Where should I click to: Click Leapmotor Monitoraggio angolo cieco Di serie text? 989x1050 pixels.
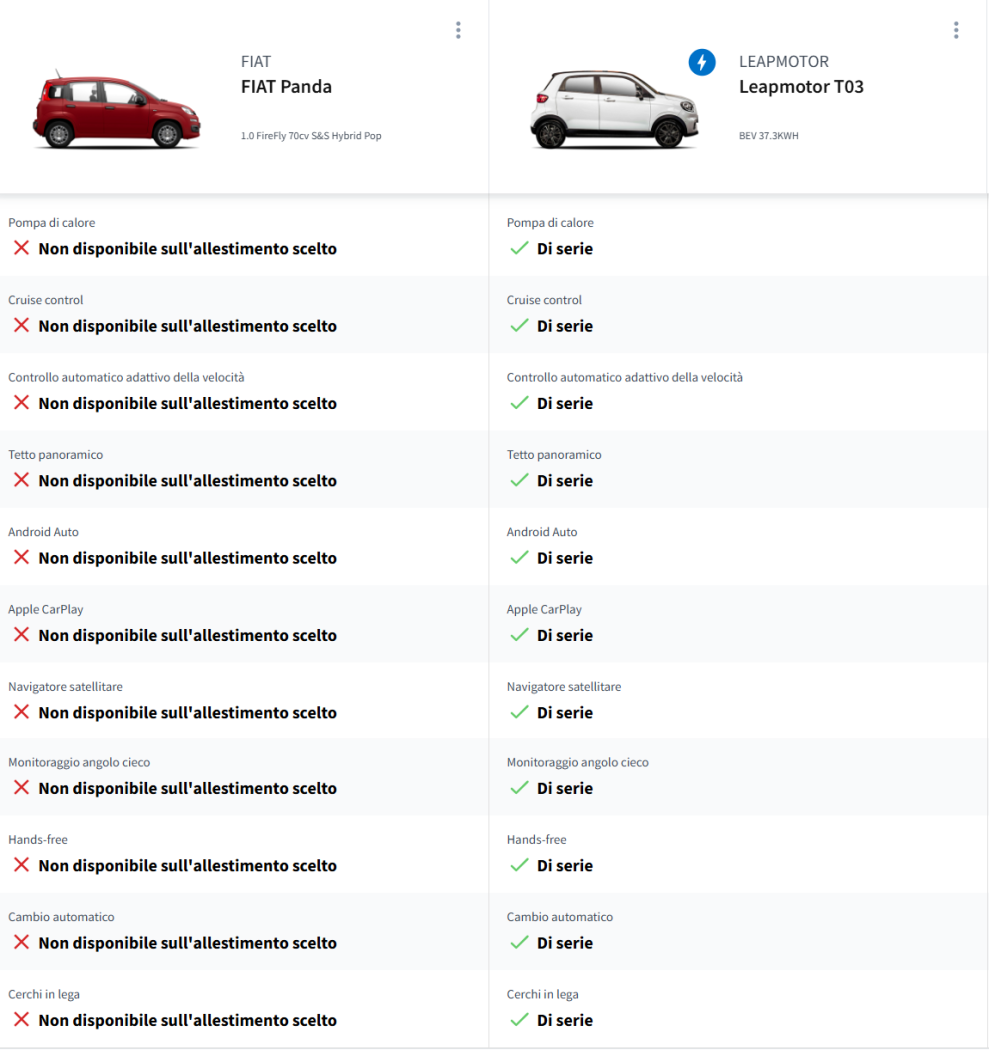[564, 788]
